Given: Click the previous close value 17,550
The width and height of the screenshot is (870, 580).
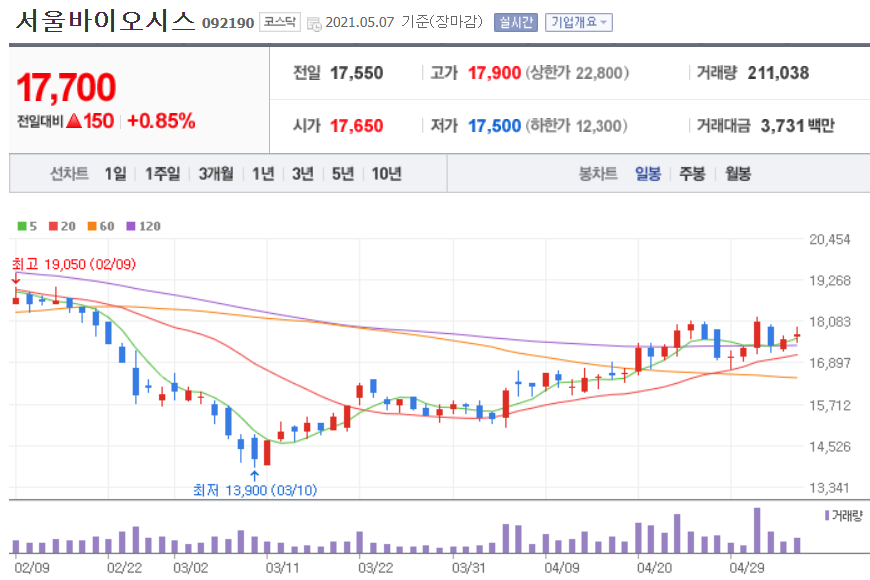Looking at the screenshot, I should click(x=356, y=73).
